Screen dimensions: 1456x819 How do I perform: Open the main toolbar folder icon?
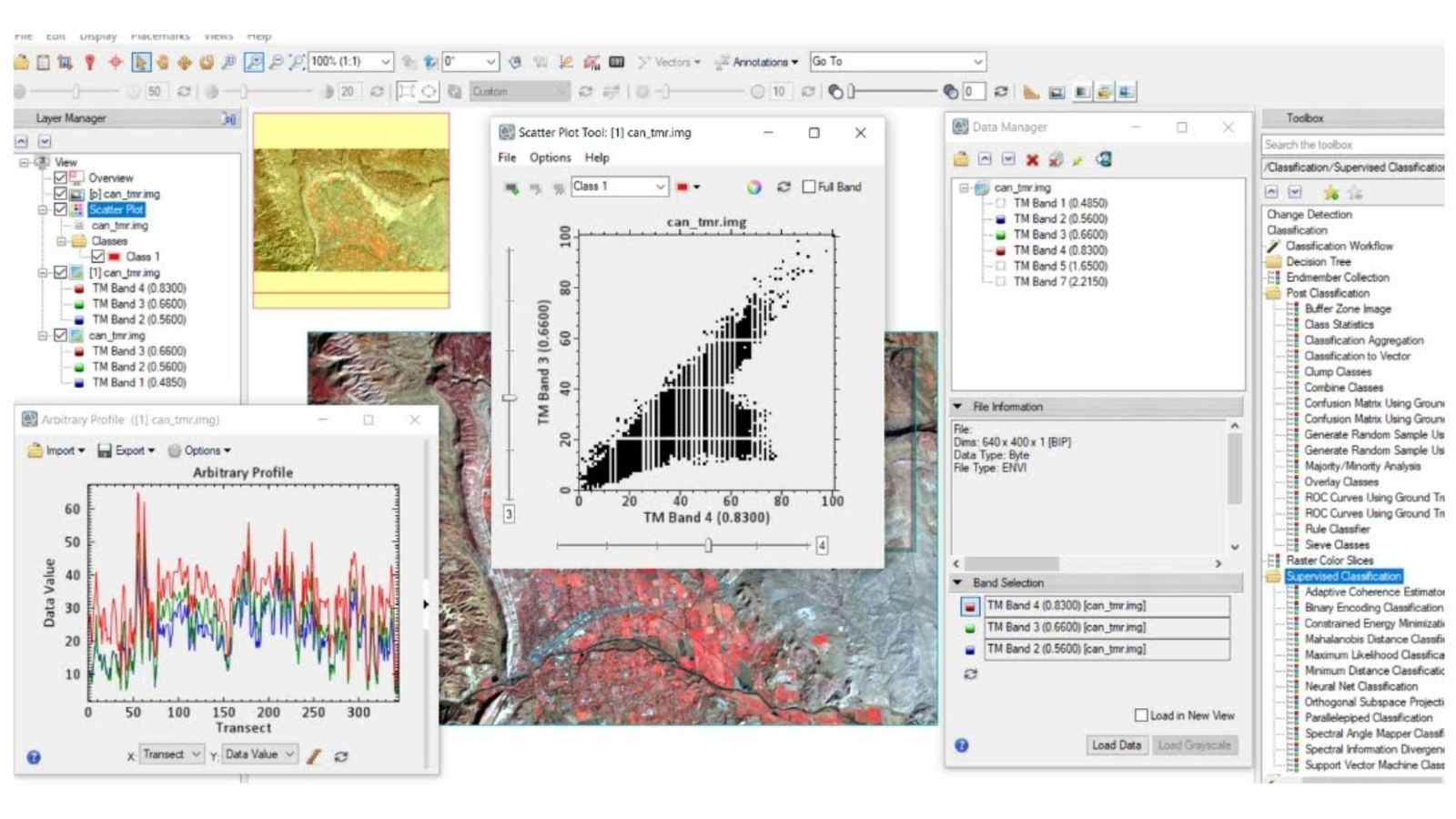tap(21, 62)
